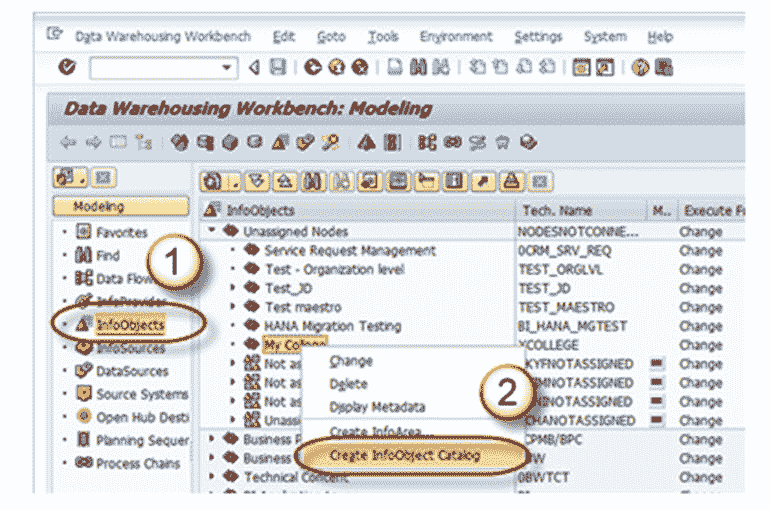This screenshot has height=510, width=770.
Task: Click the collapse subtree icon in tree toolbar
Action: click(x=285, y=182)
